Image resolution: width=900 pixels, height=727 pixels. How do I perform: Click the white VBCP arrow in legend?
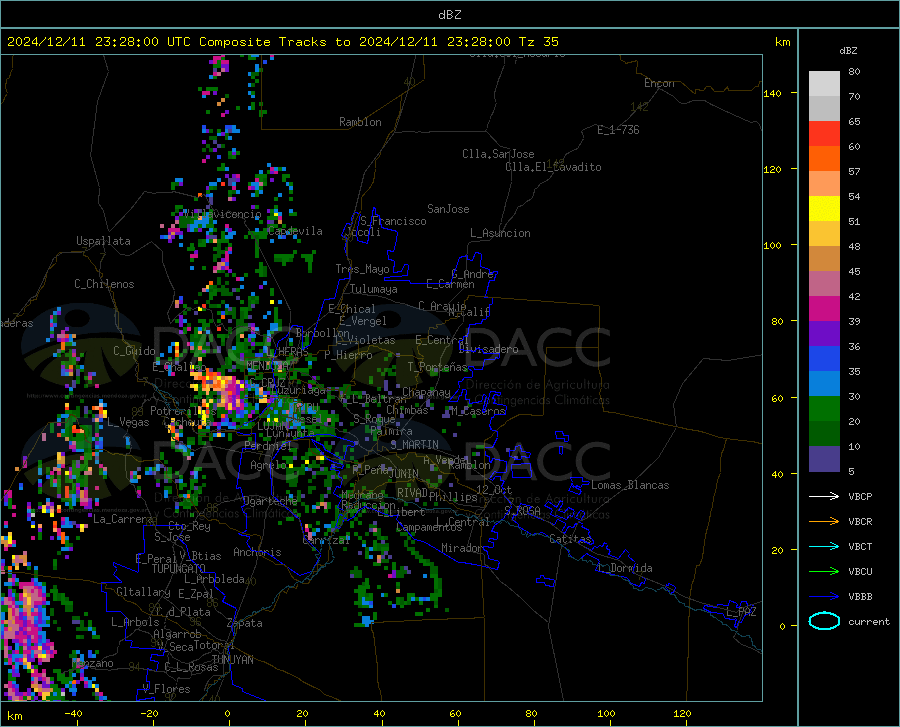(824, 496)
